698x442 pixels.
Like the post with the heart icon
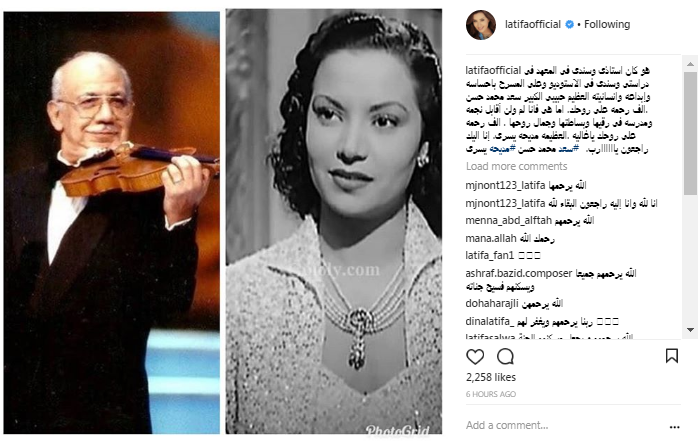[x=475, y=357]
